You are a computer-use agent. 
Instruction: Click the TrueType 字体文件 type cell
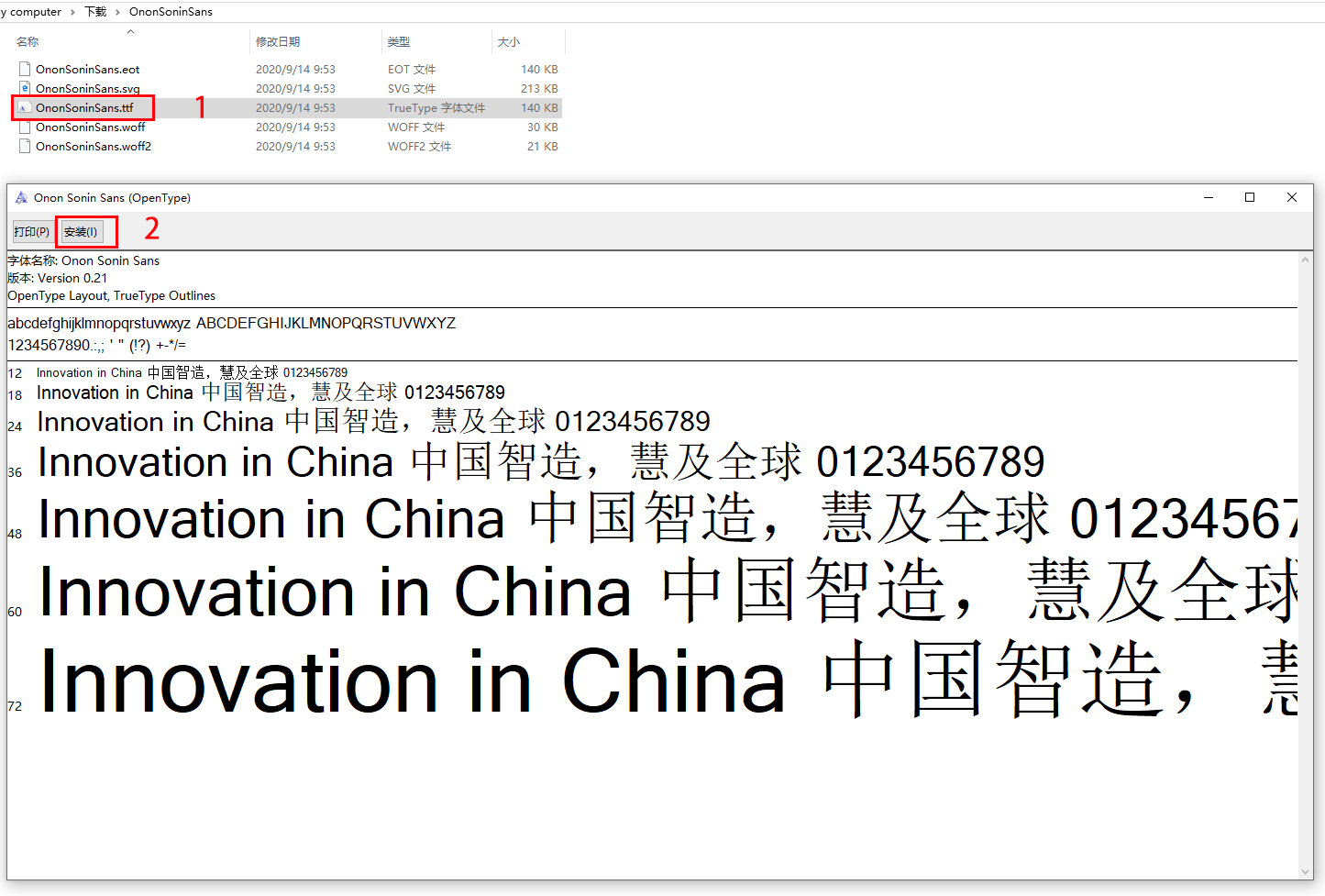(436, 107)
